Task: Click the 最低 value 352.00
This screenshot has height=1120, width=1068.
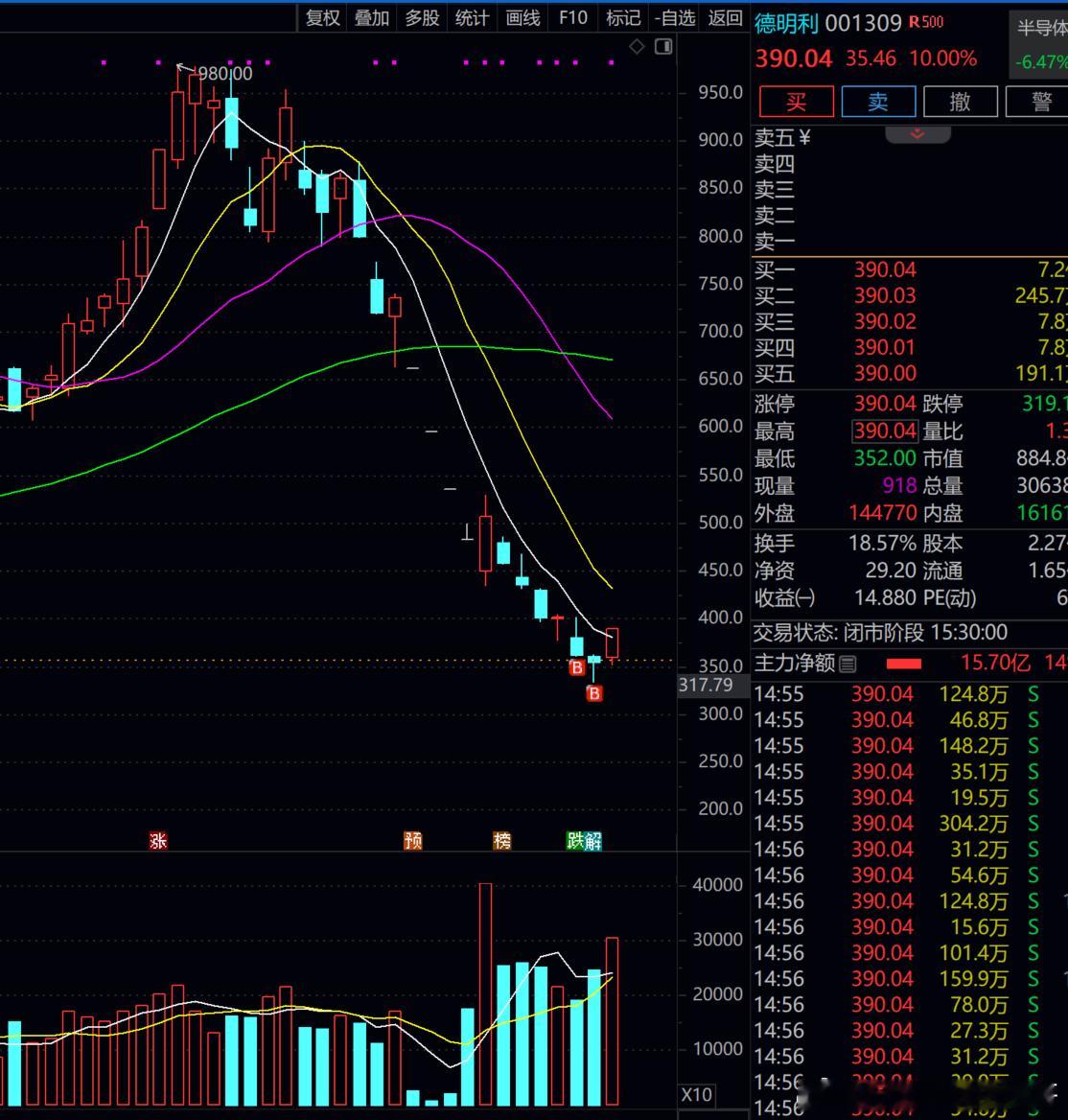Action: coord(885,457)
